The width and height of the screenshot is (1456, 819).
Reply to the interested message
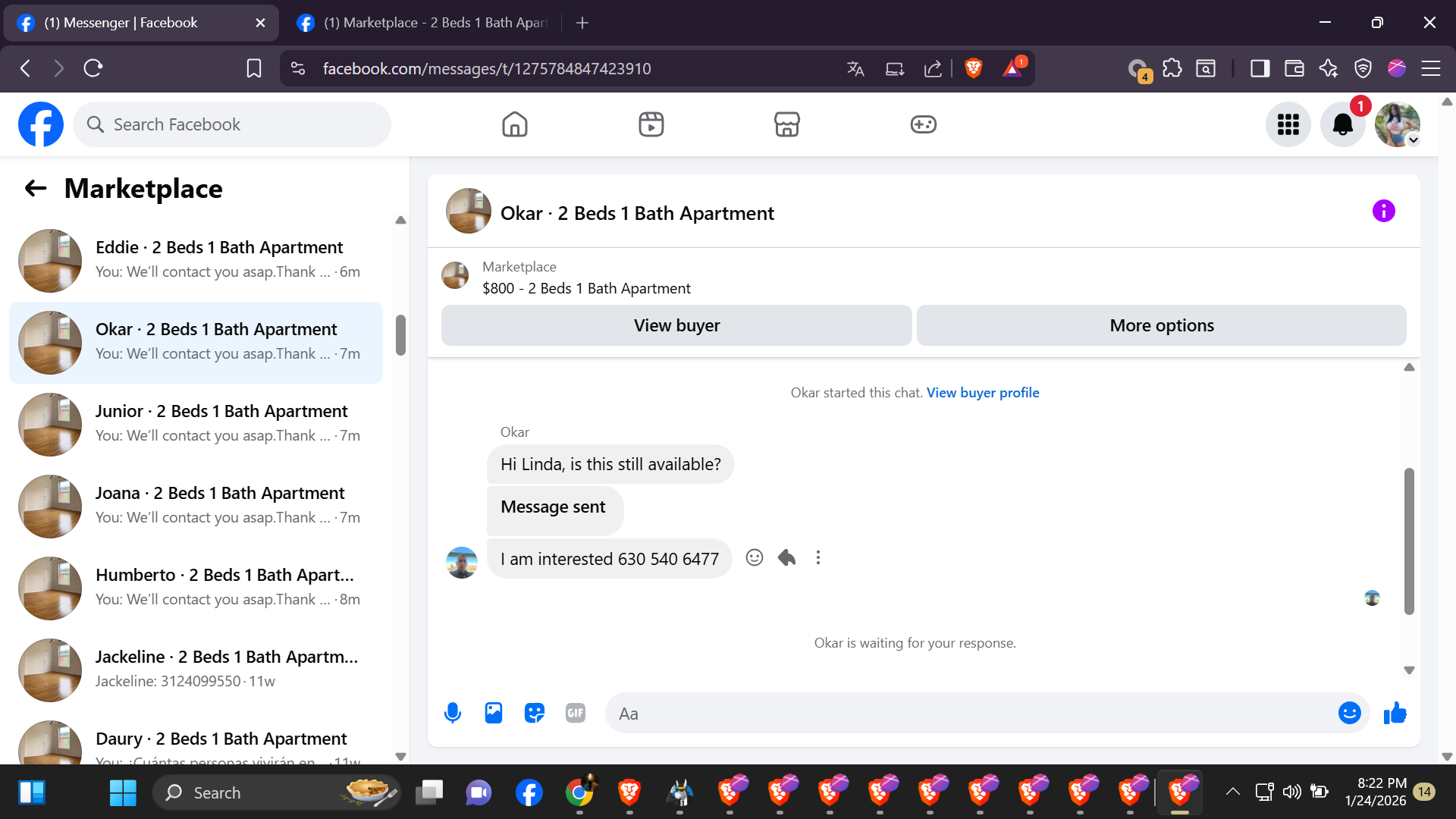(x=786, y=558)
